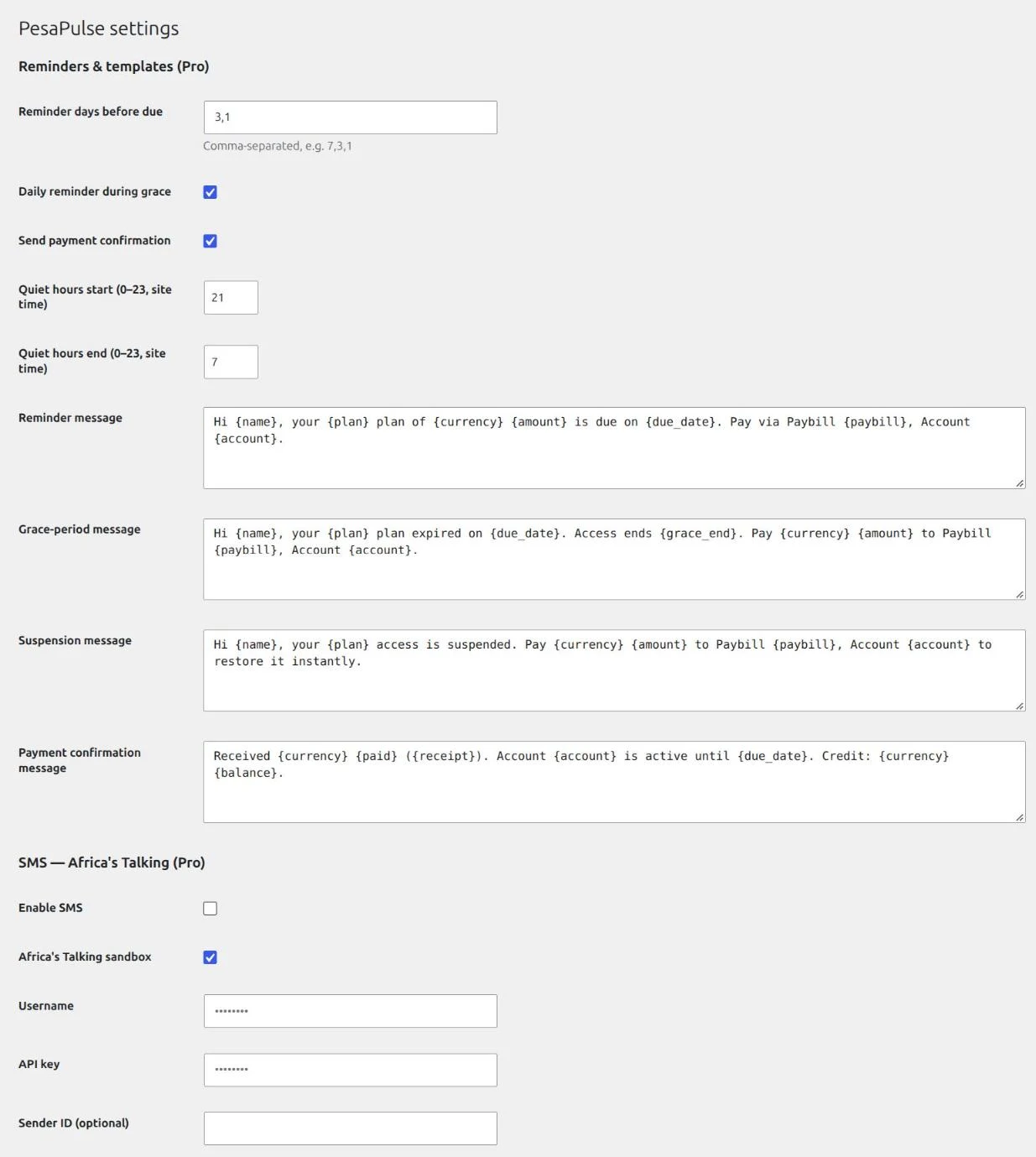Click 'Reminders & templates (Pro)' heading
1036x1157 pixels.
click(114, 66)
